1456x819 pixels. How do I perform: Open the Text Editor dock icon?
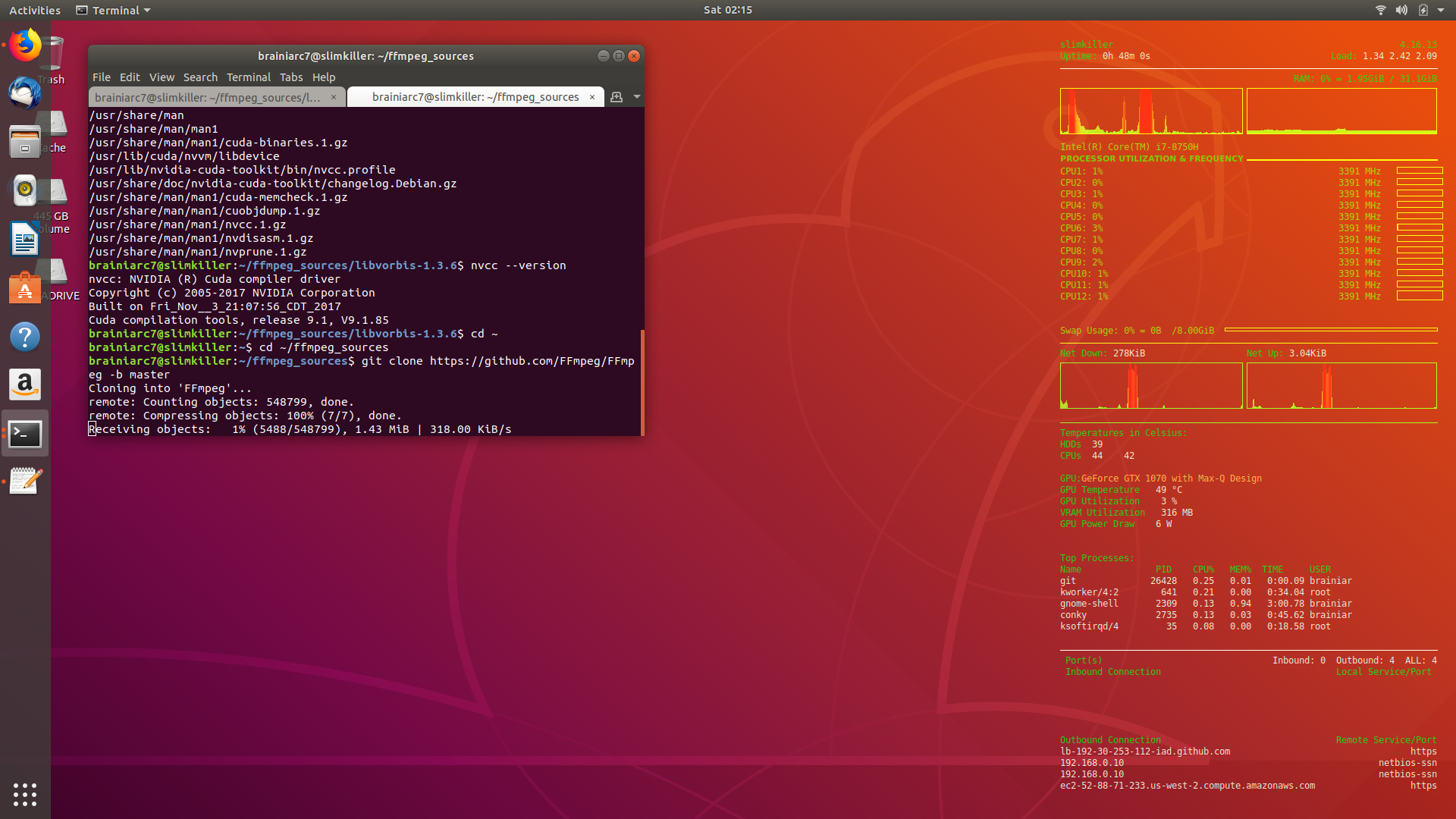click(x=25, y=481)
